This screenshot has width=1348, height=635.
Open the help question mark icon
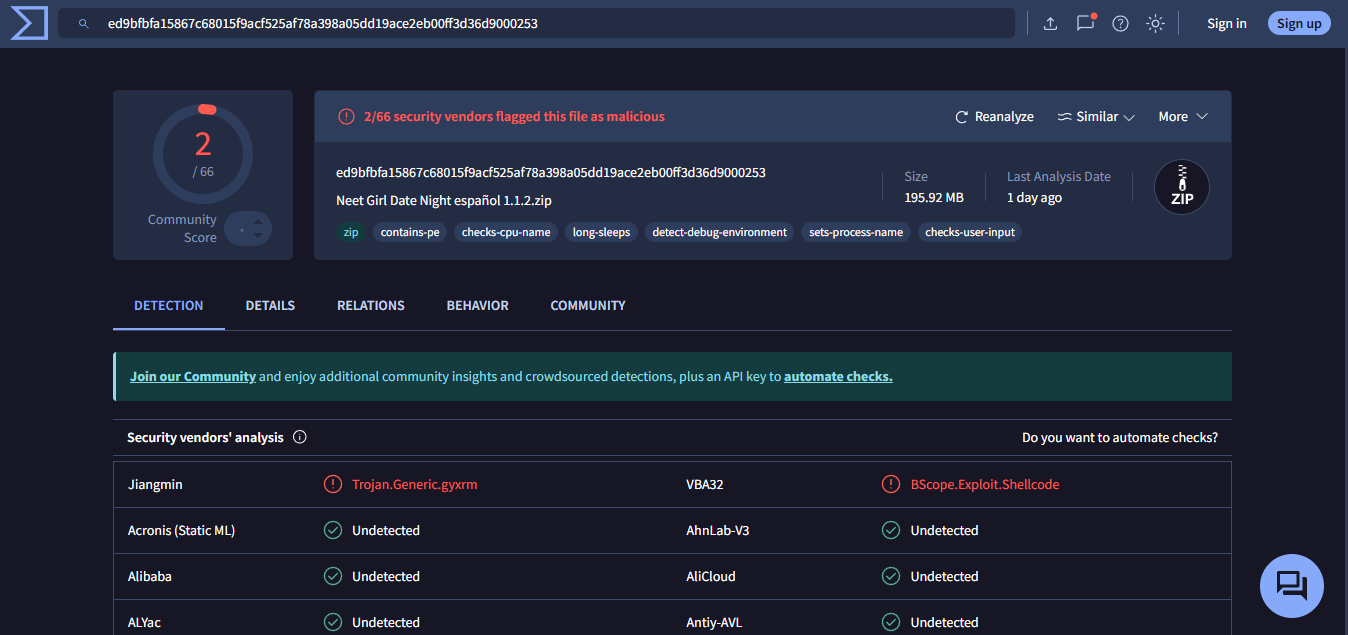click(x=1120, y=23)
